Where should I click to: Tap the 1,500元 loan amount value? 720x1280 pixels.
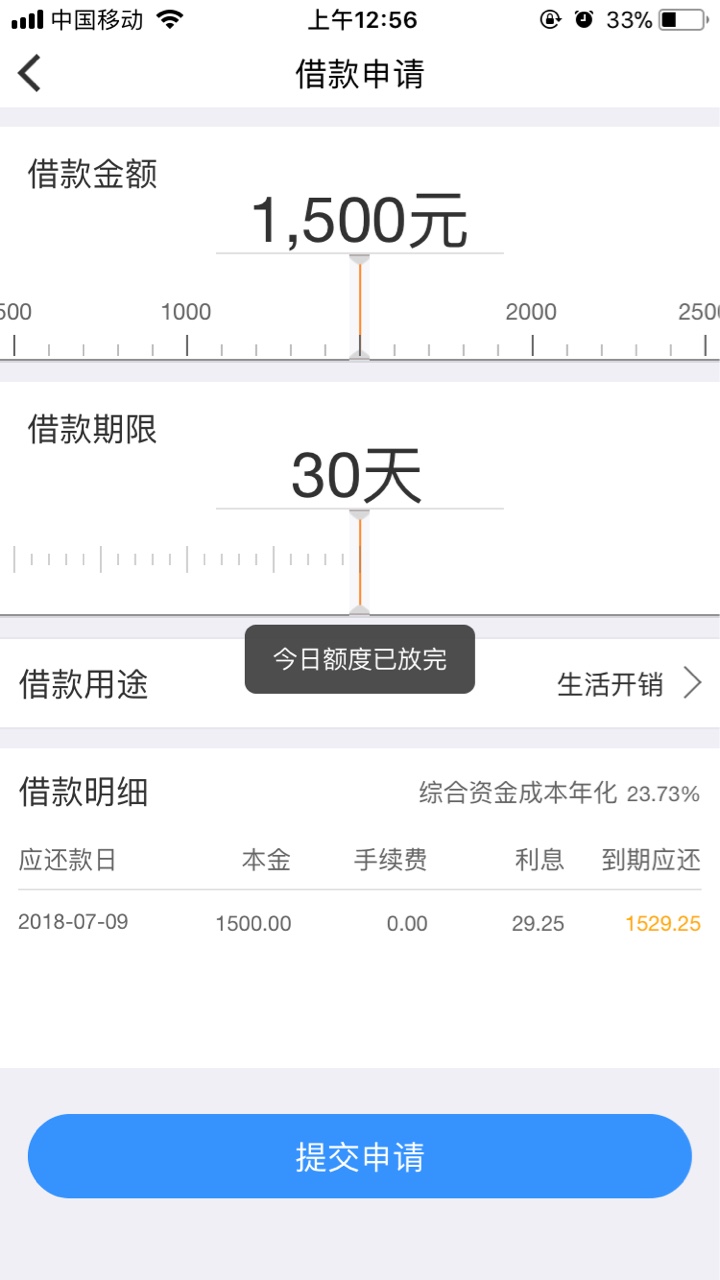(x=359, y=221)
